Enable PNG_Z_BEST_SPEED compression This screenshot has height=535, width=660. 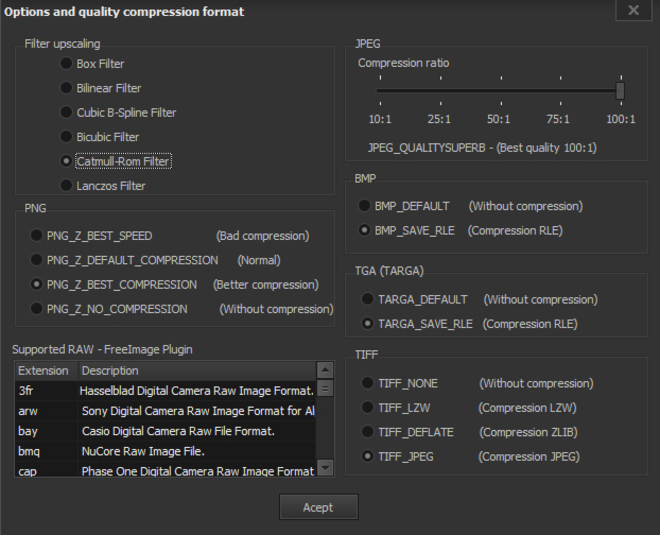click(x=37, y=236)
